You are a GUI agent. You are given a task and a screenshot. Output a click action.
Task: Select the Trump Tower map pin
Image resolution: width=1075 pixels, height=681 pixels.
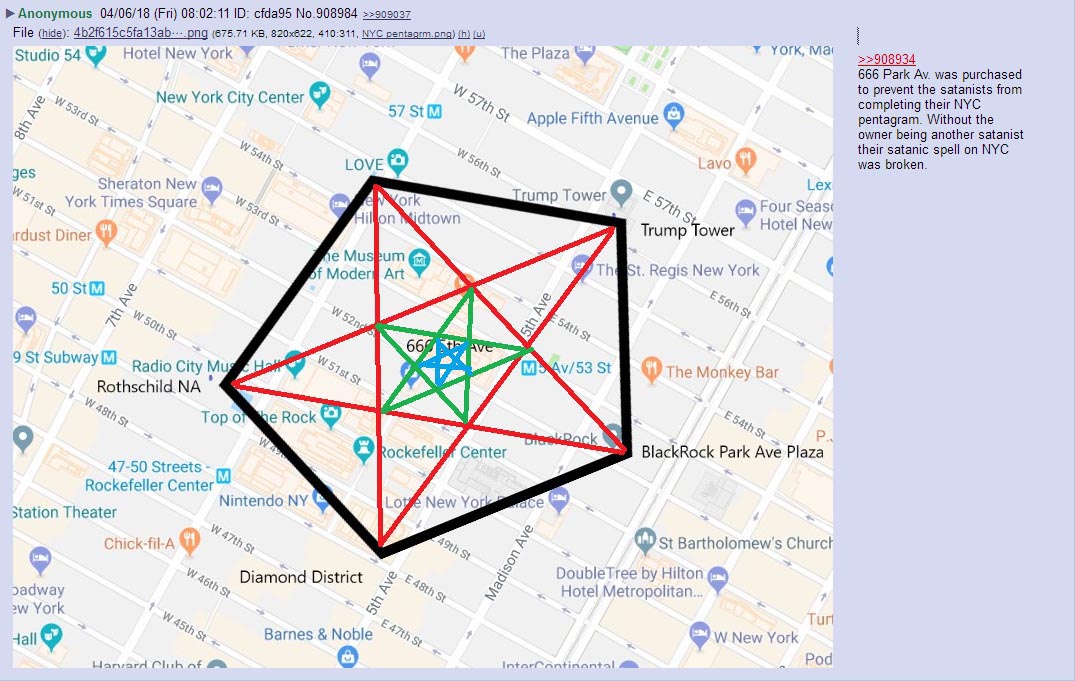[x=622, y=191]
